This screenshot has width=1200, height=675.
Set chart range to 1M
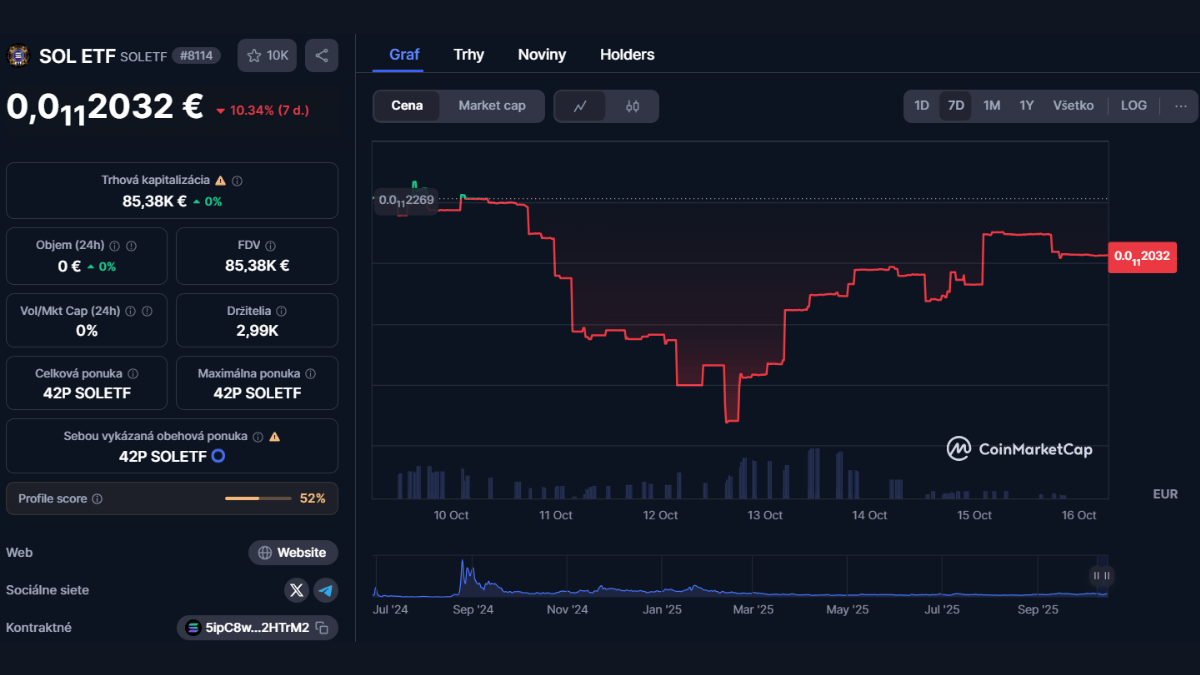[992, 106]
